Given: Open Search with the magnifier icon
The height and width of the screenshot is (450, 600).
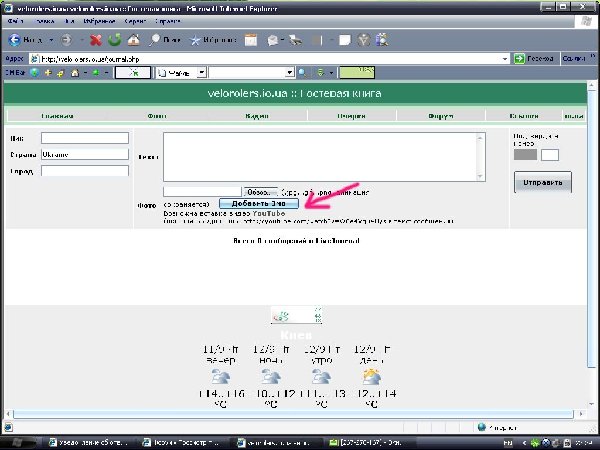Looking at the screenshot, I should [155, 41].
